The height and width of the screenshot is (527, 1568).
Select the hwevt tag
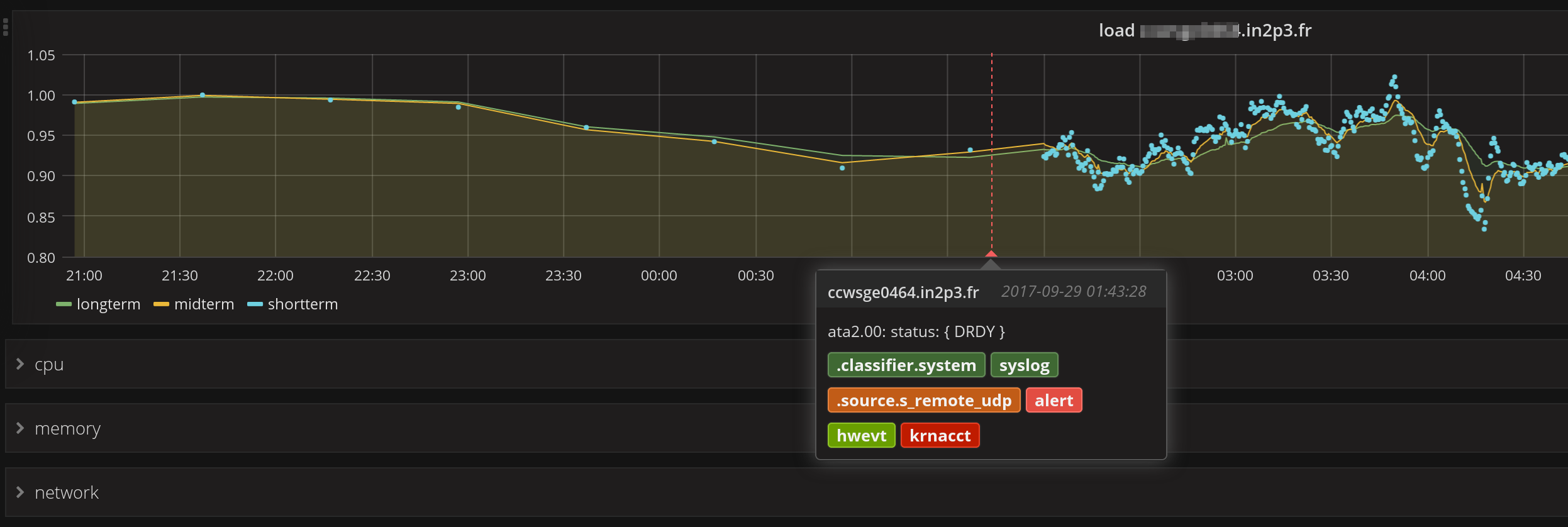click(x=861, y=436)
